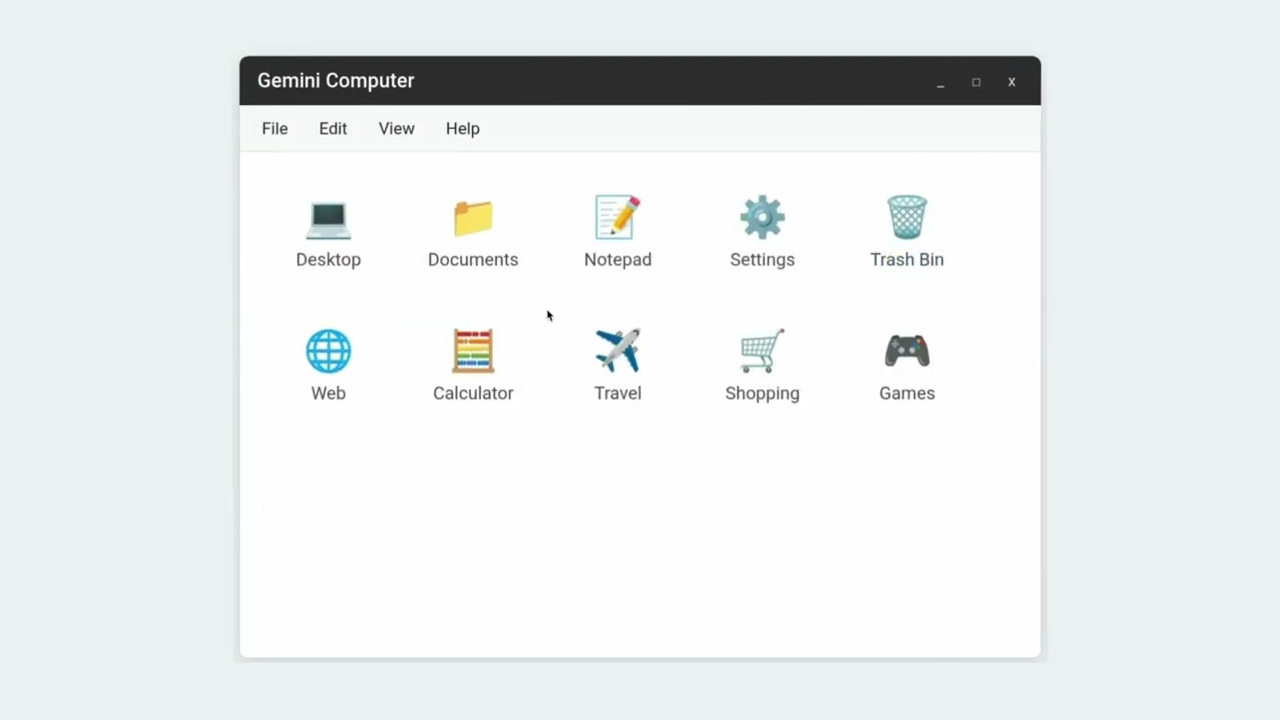Close the Gemini Computer window
The height and width of the screenshot is (720, 1280).
point(1011,82)
